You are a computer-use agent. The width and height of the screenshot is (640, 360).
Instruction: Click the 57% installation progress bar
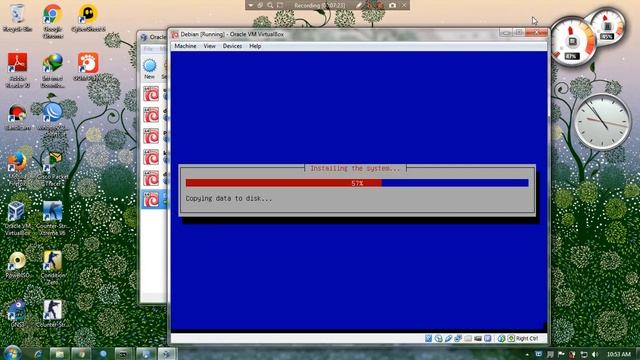[357, 183]
